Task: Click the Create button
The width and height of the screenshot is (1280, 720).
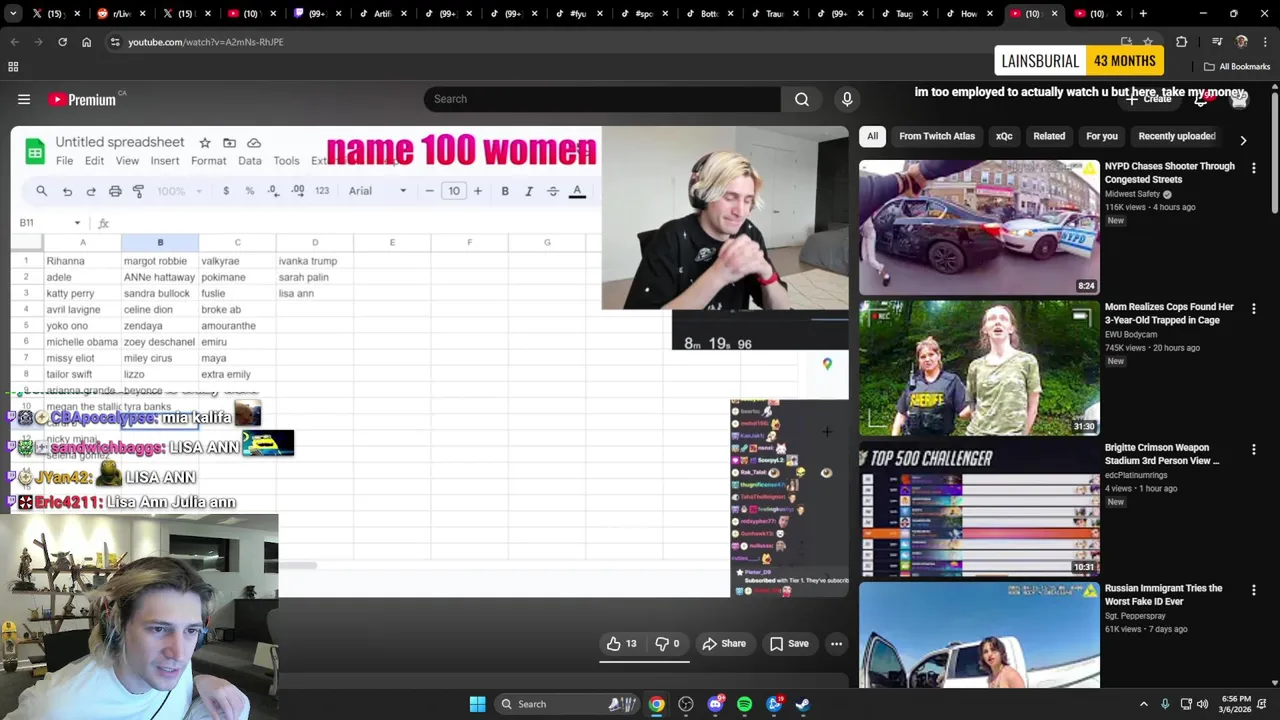Action: (x=1149, y=99)
